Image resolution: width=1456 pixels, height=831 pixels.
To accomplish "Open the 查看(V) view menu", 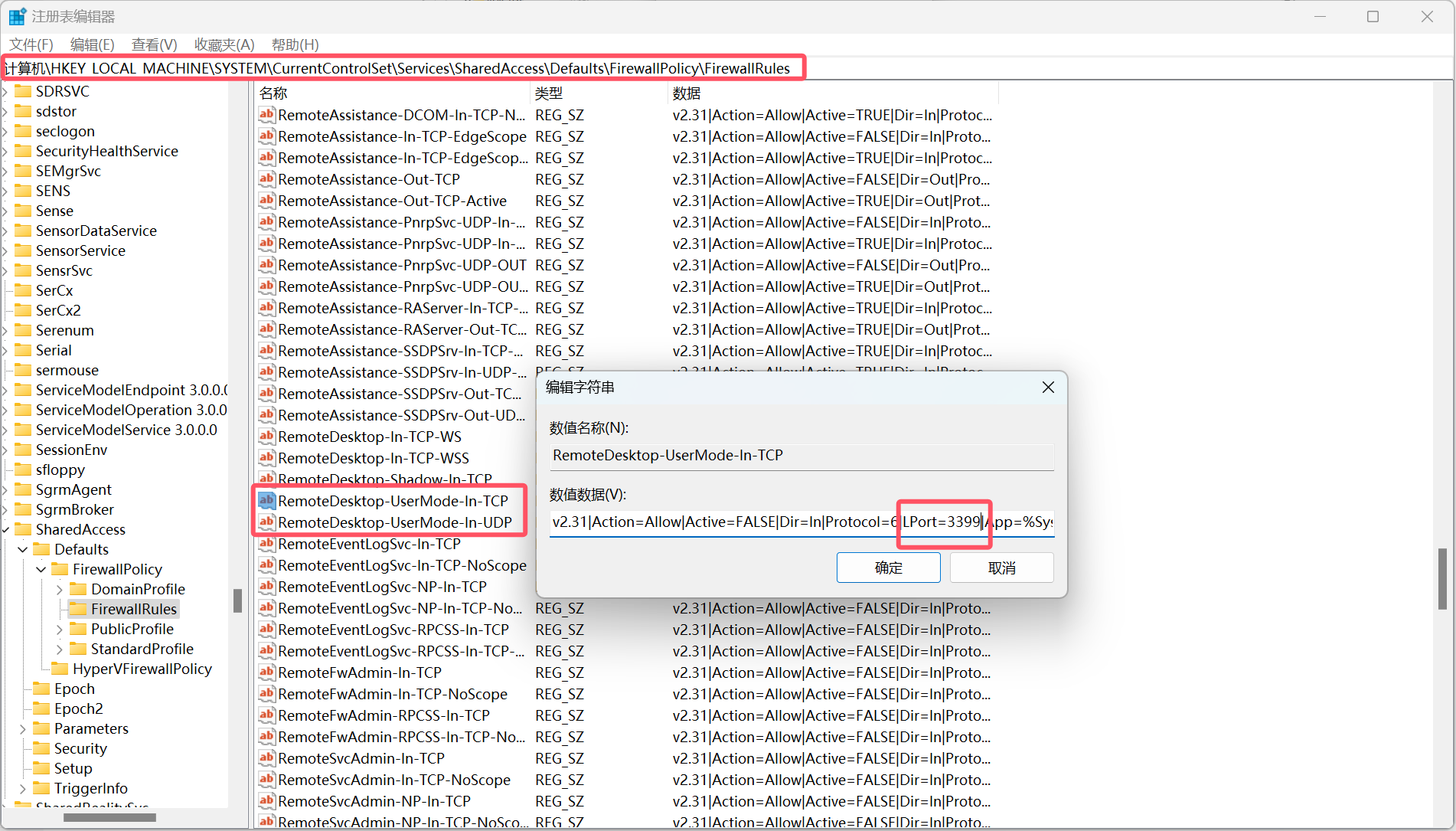I will coord(154,44).
